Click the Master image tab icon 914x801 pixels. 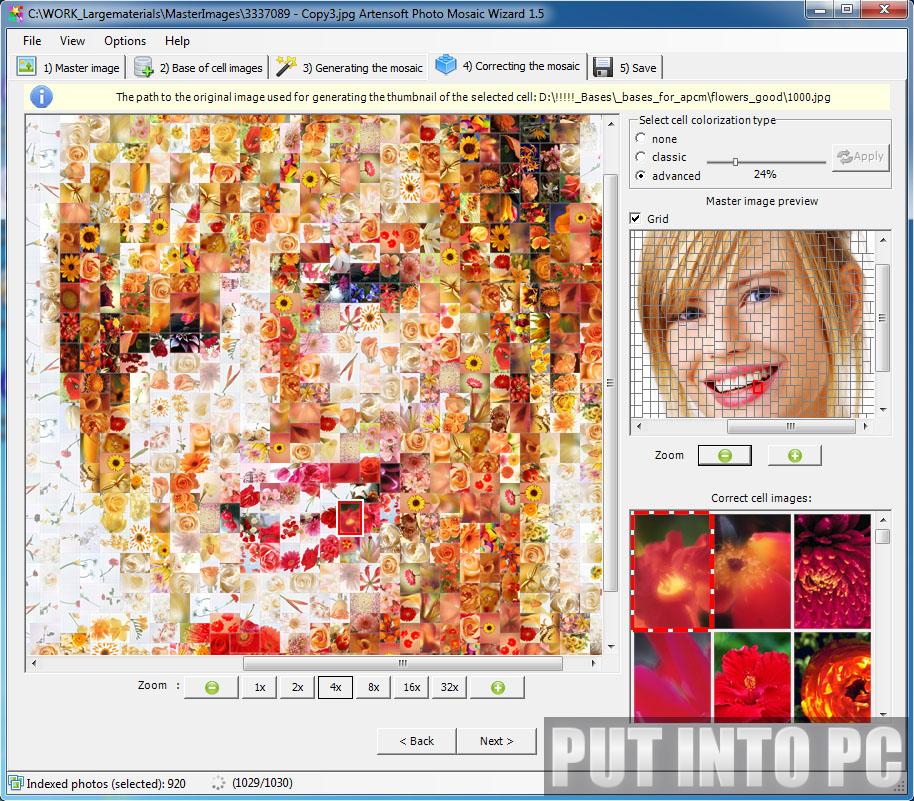(x=25, y=67)
